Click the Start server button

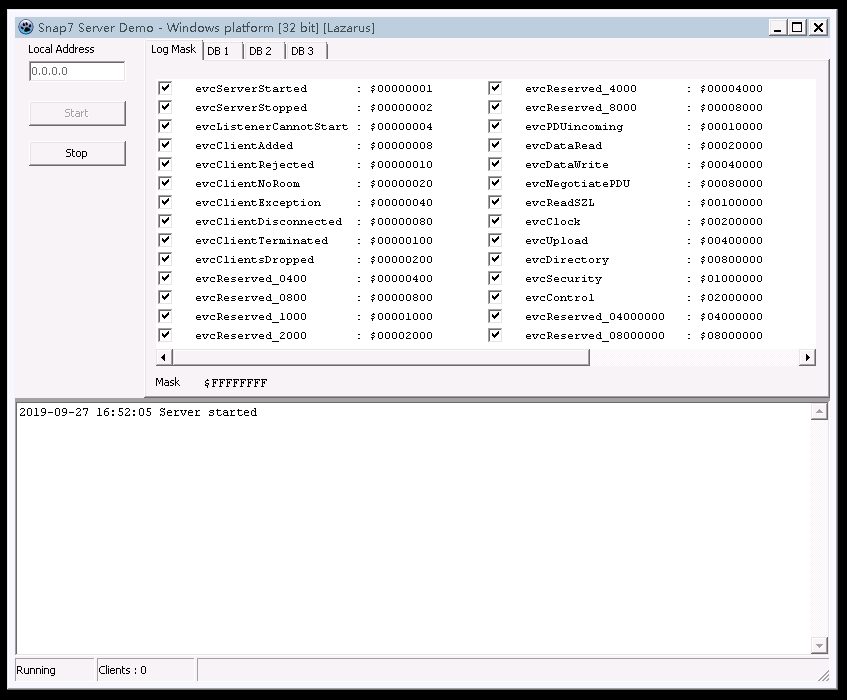coord(77,113)
